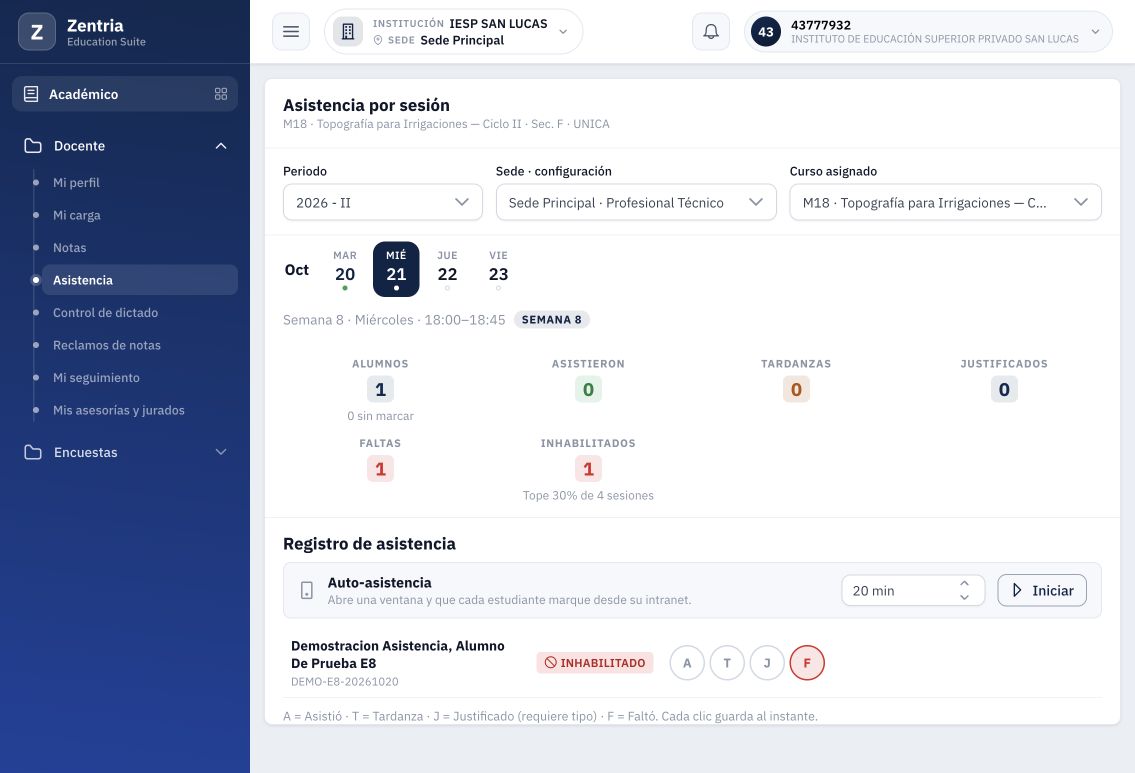Select the Asistencia sidebar item

coord(140,280)
